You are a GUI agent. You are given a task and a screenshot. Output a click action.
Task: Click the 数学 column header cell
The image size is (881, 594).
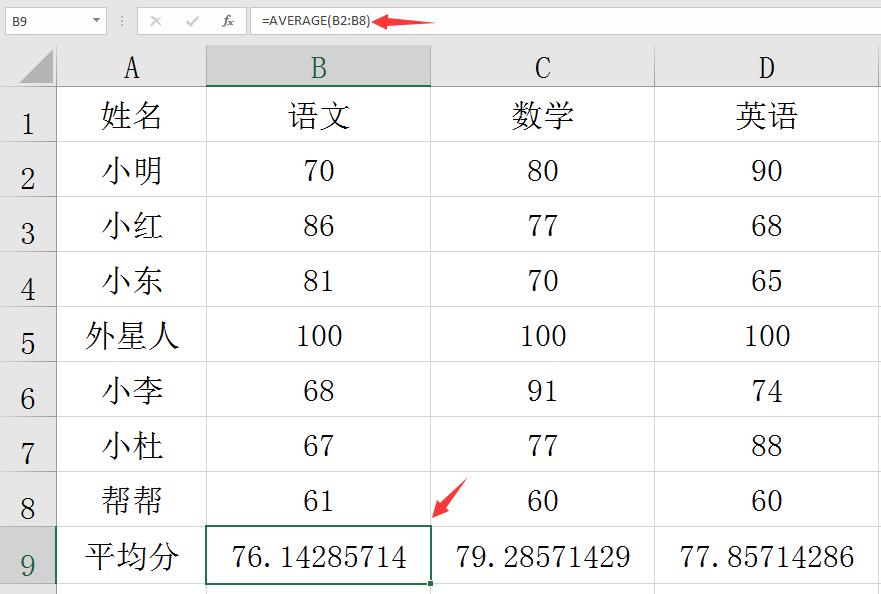point(542,115)
